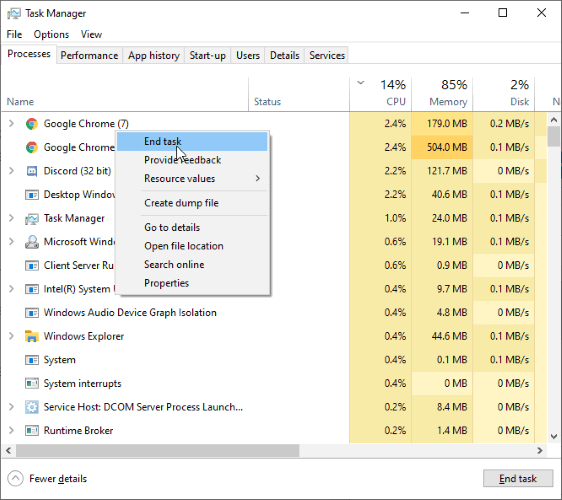Click the horizontal scrollbar thumb

click(157, 451)
